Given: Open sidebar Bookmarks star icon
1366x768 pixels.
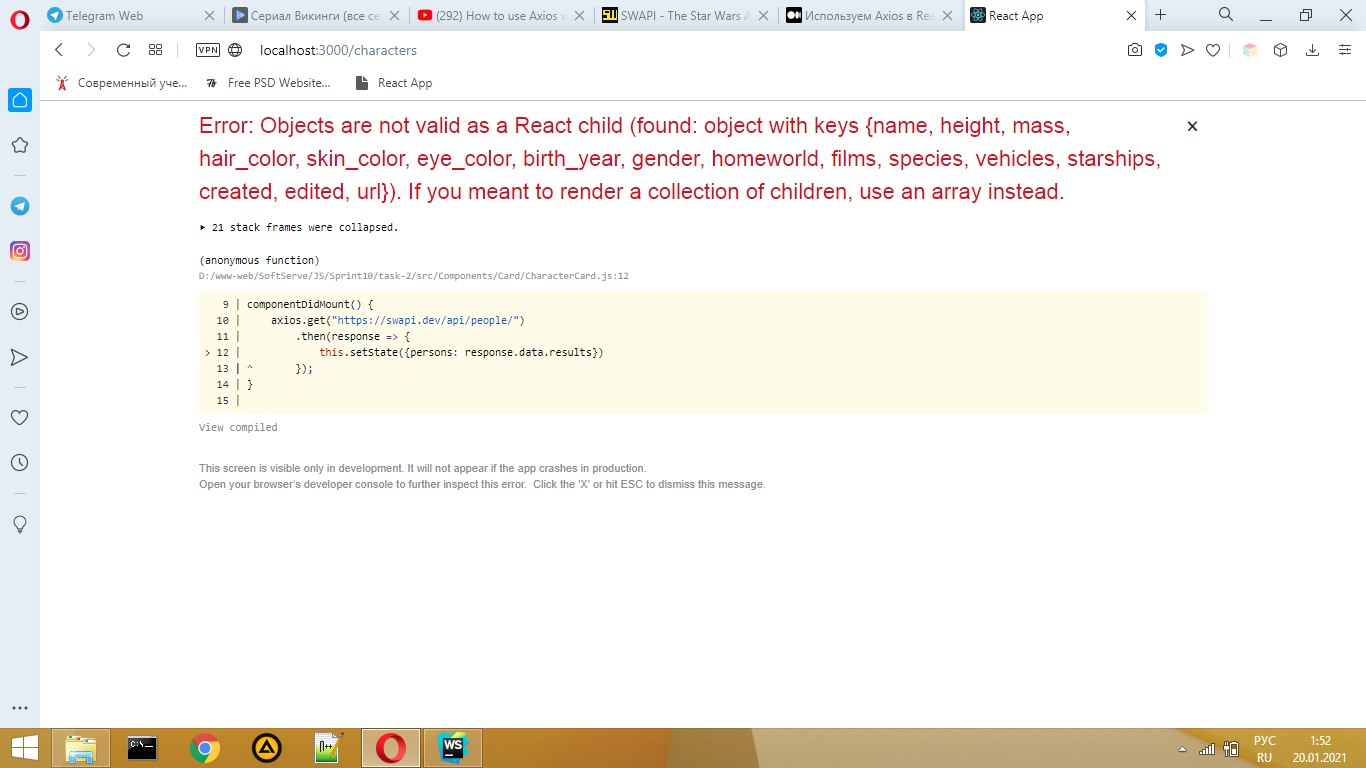Looking at the screenshot, I should (19, 146).
